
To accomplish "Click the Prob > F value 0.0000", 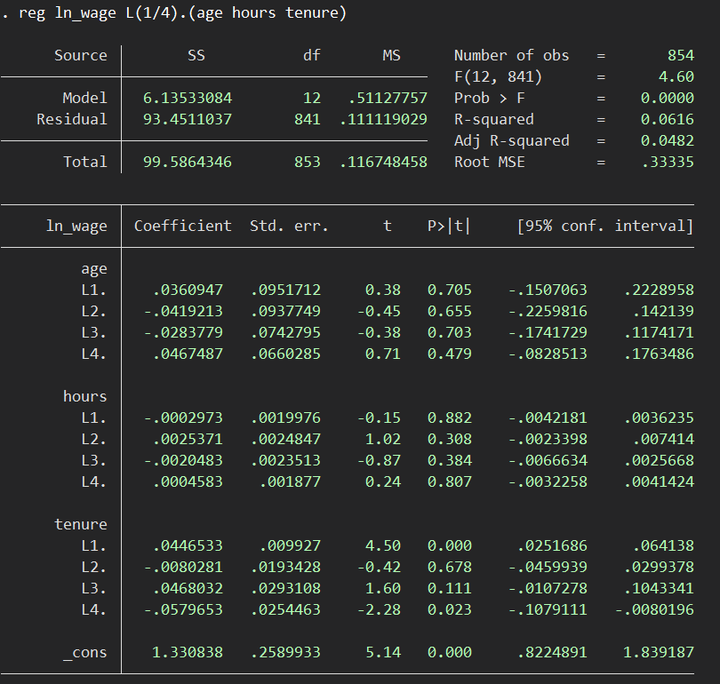I will coord(667,98).
